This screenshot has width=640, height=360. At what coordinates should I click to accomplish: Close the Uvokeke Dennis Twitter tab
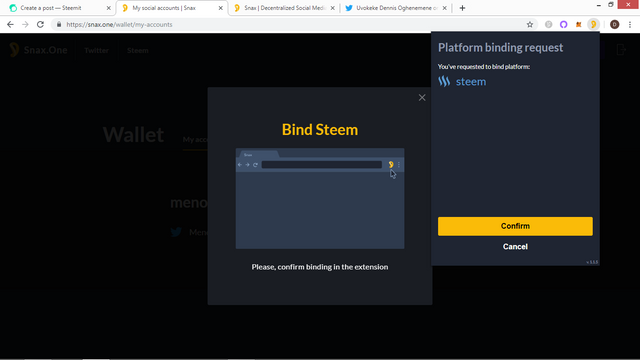click(444, 8)
